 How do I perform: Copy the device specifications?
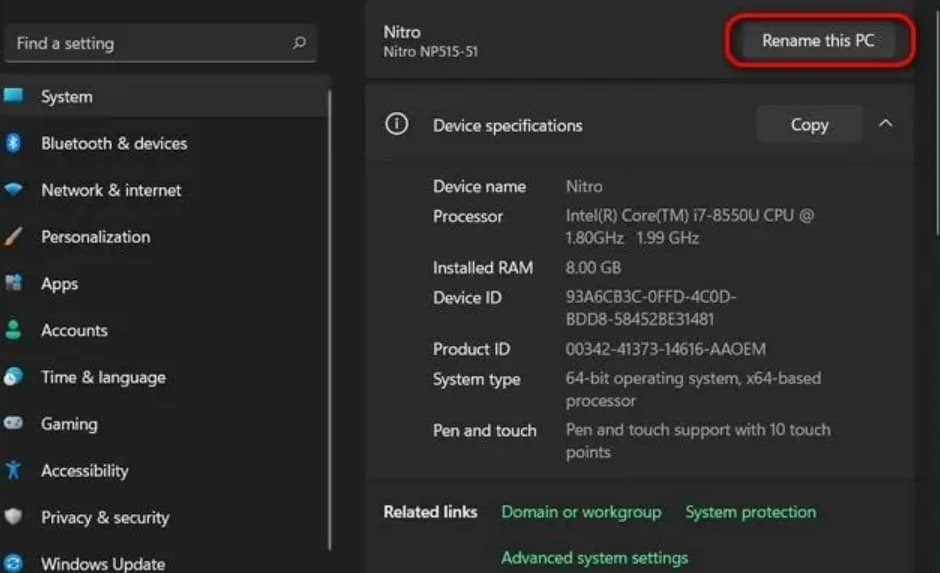point(809,125)
